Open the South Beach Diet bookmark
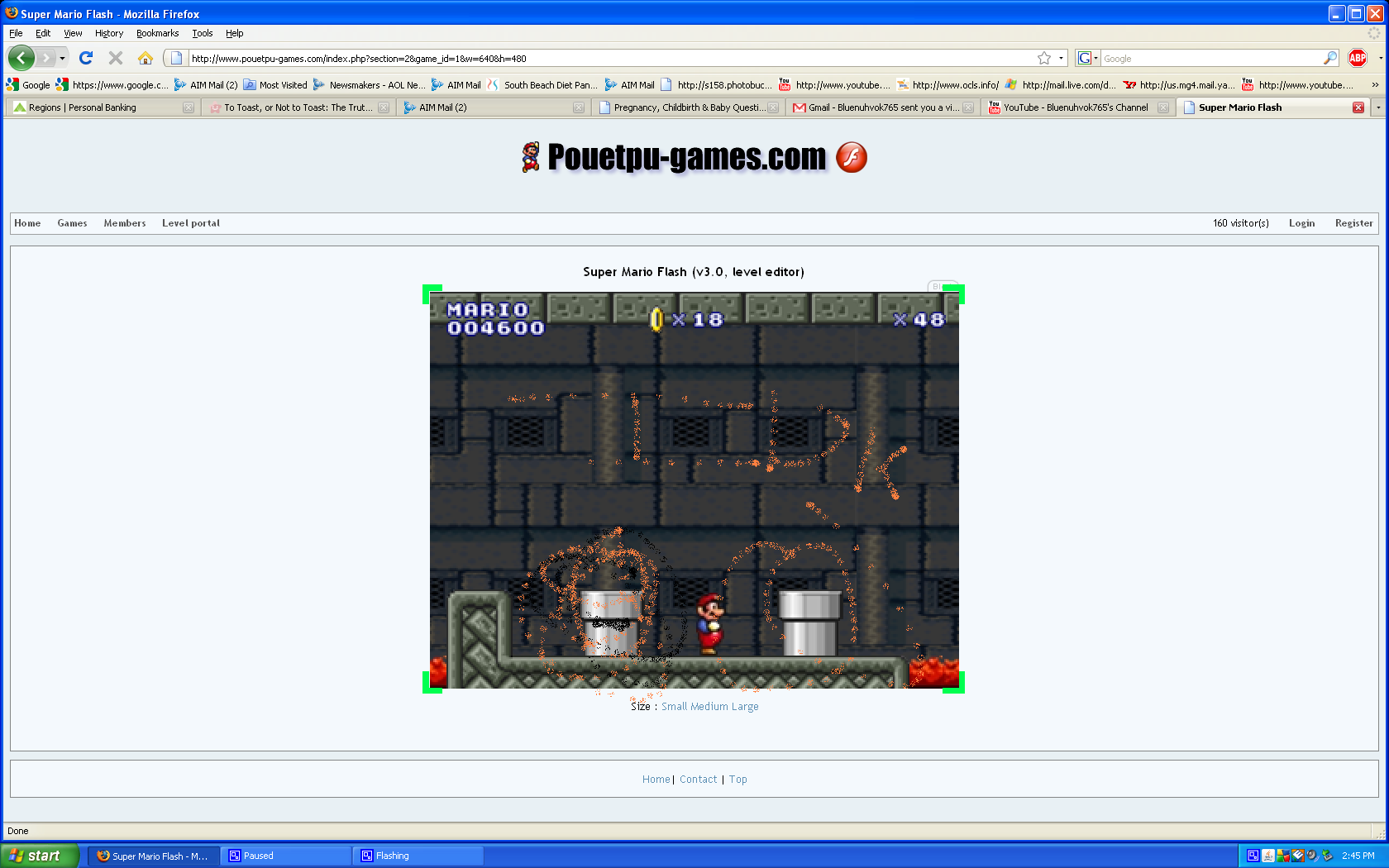The image size is (1389, 868). 542,84
